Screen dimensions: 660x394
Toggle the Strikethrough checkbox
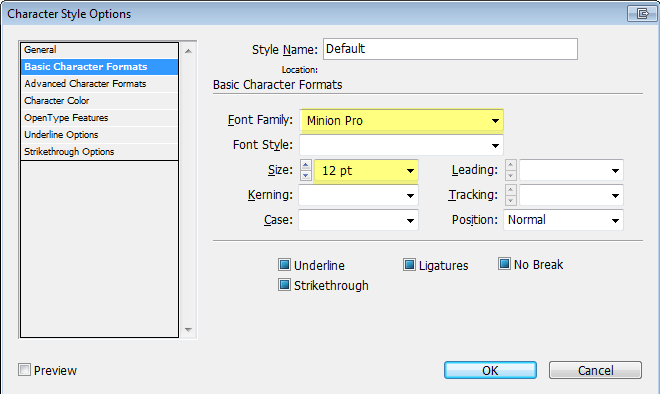tap(285, 285)
